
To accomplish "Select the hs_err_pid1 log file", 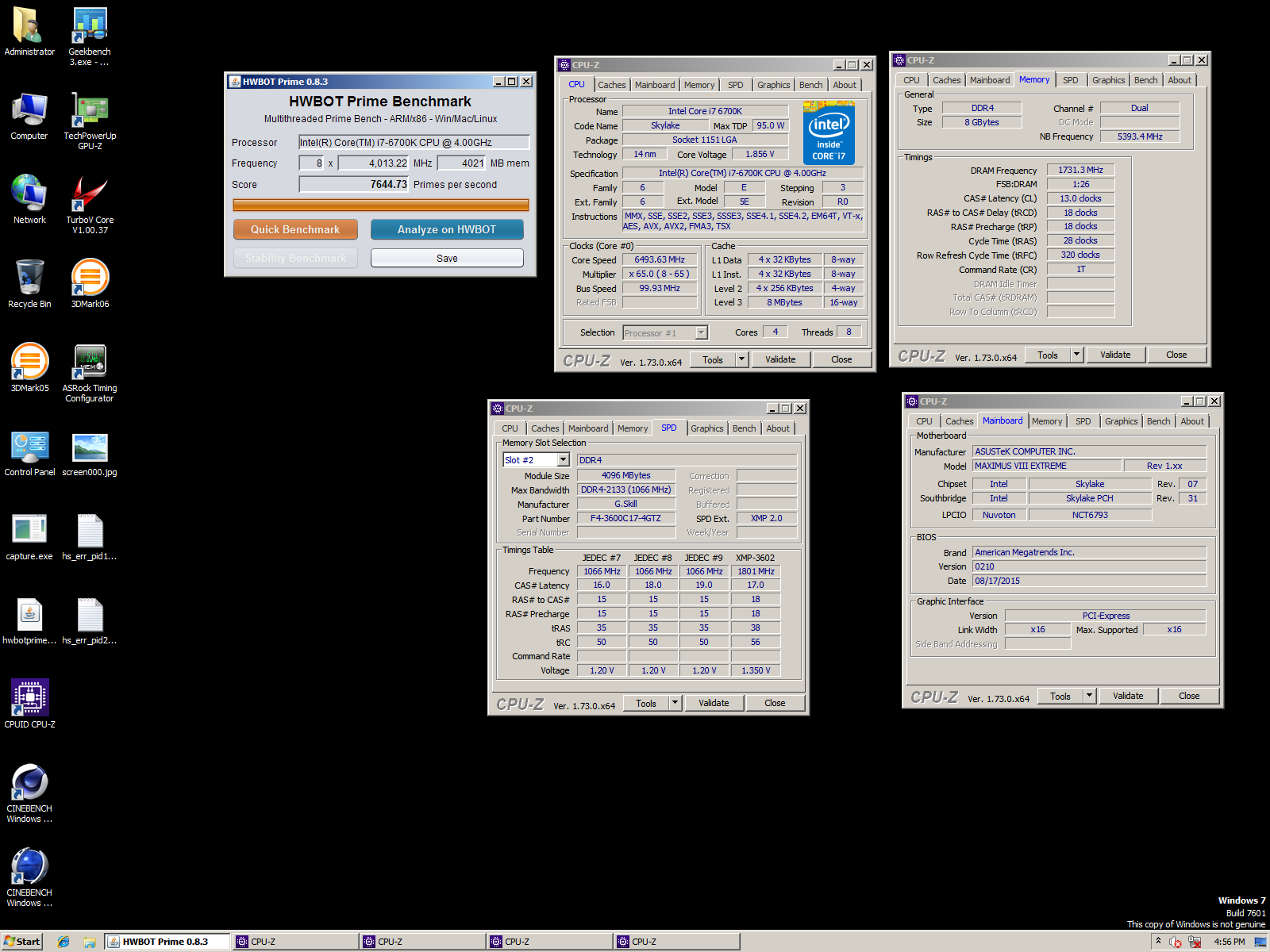I will [x=90, y=536].
